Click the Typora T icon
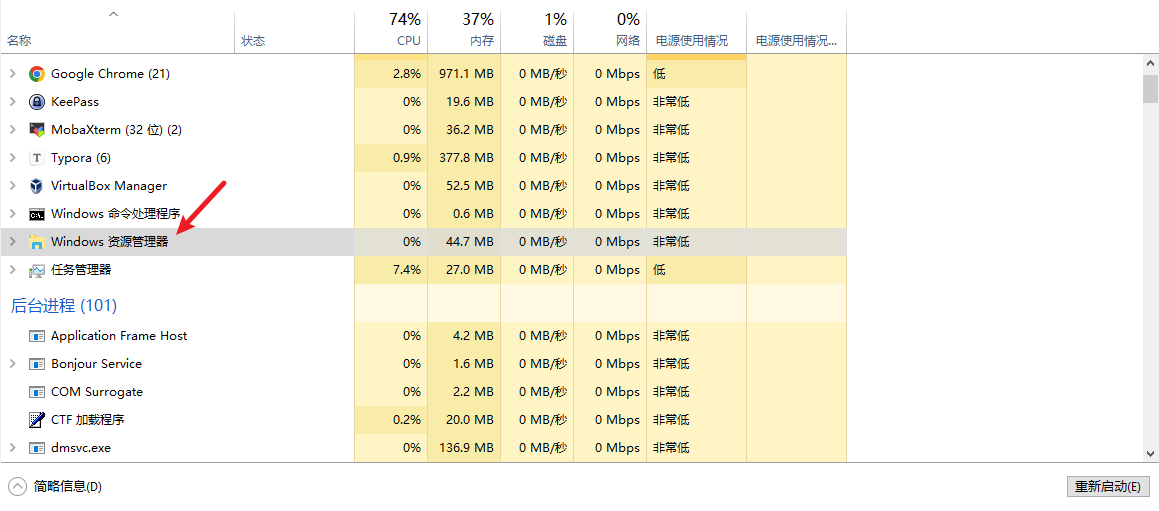1159x511 pixels. (x=37, y=158)
